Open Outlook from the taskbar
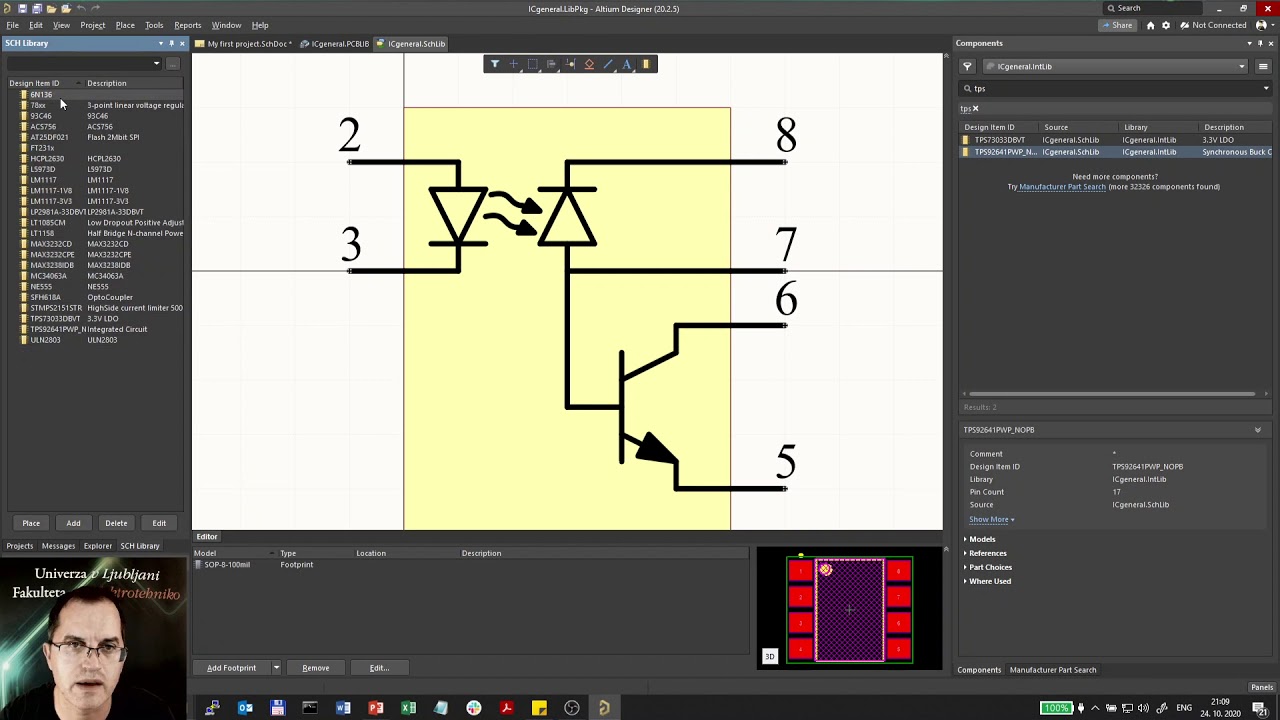Image resolution: width=1280 pixels, height=720 pixels. pyautogui.click(x=245, y=708)
